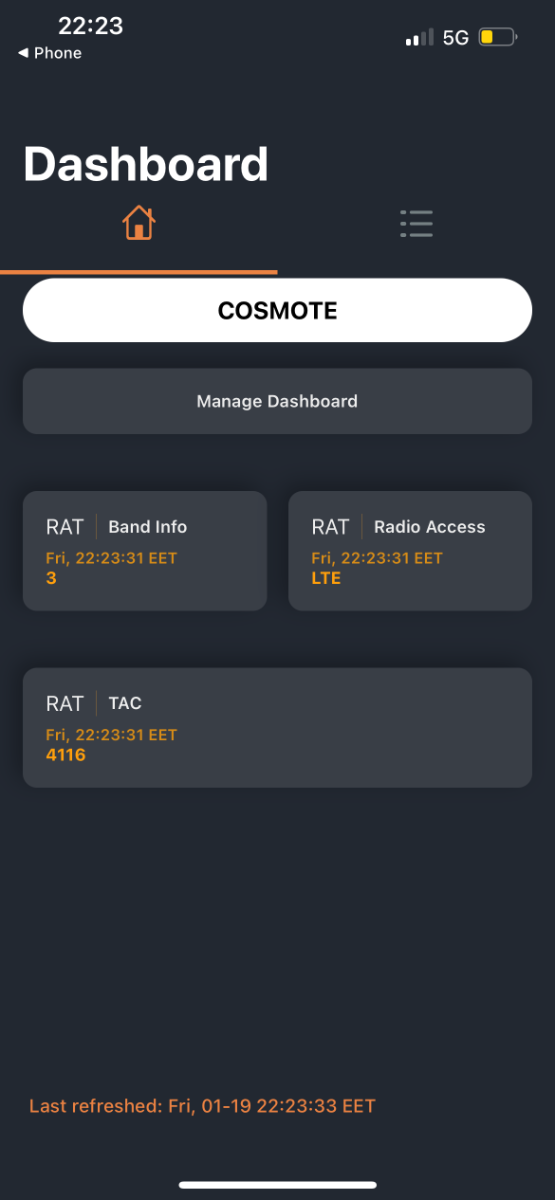Tap the TAC value 4116
Image resolution: width=555 pixels, height=1200 pixels.
(66, 755)
